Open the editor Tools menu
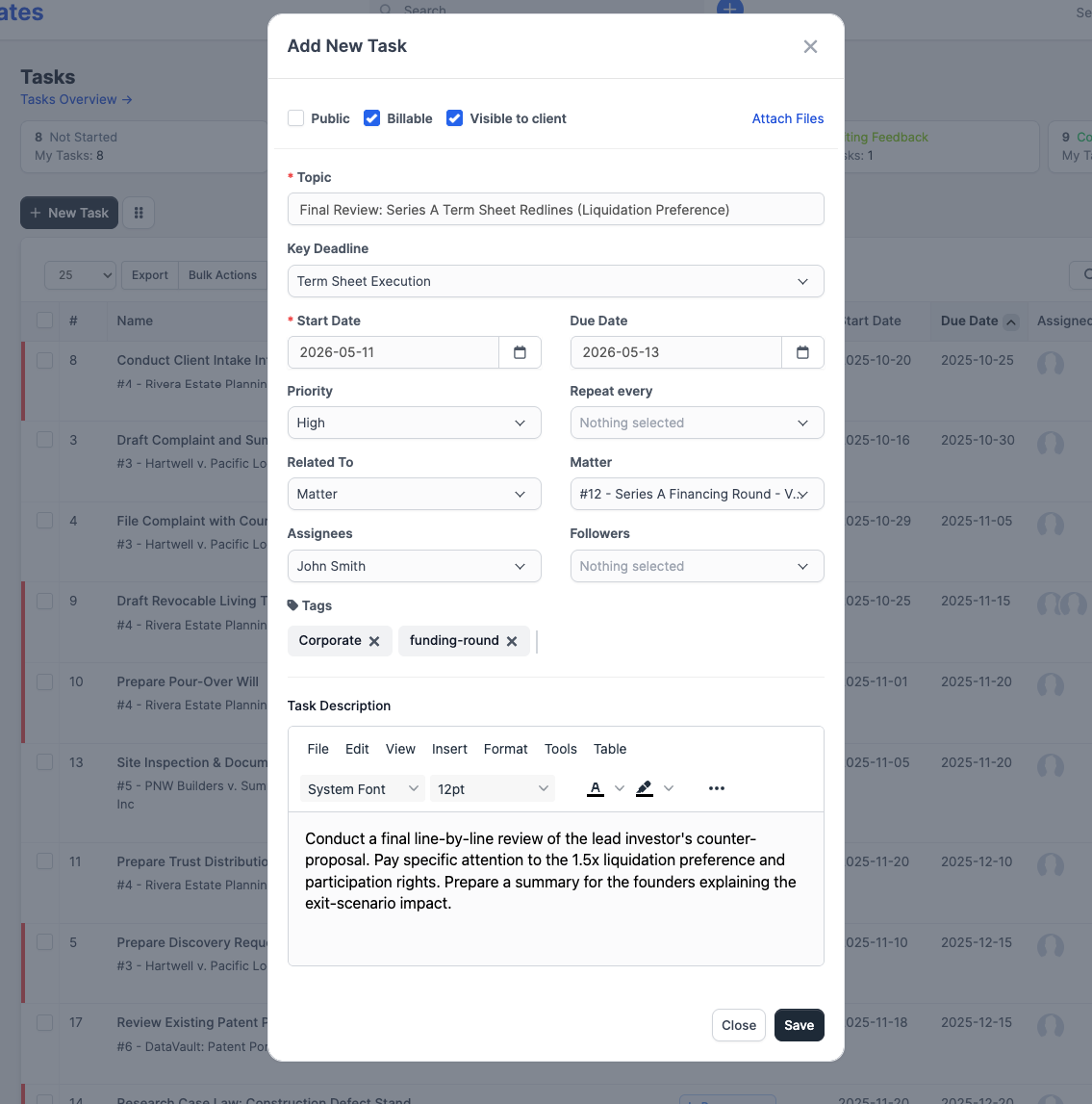 pos(561,749)
